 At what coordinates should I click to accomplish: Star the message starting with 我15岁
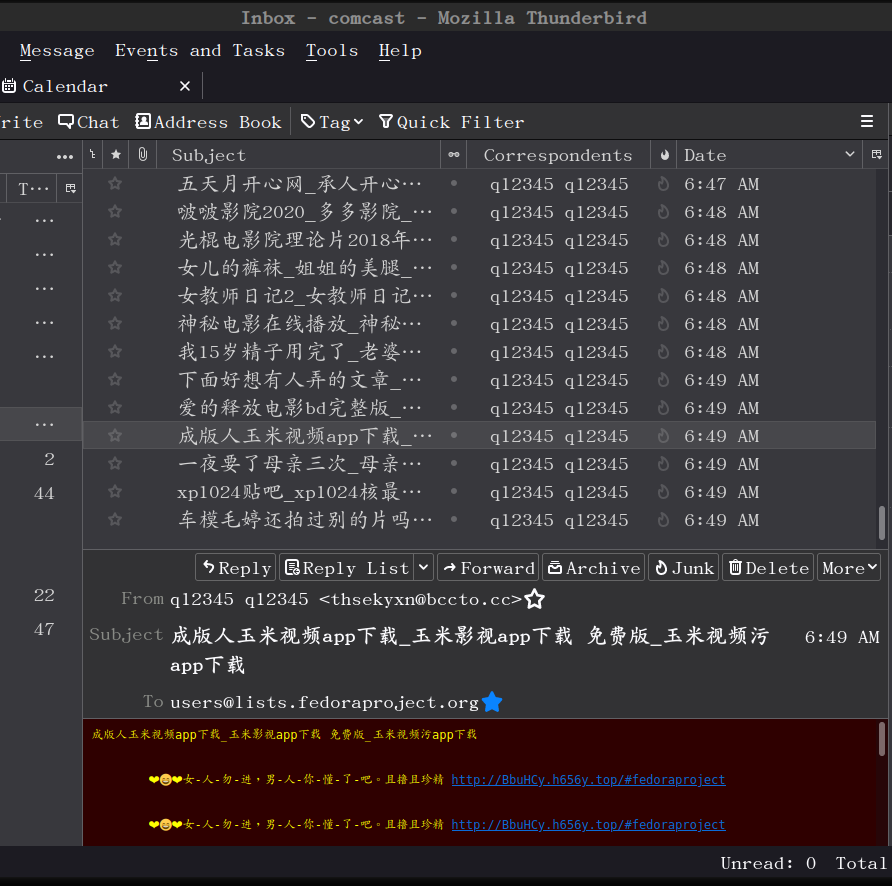click(115, 352)
